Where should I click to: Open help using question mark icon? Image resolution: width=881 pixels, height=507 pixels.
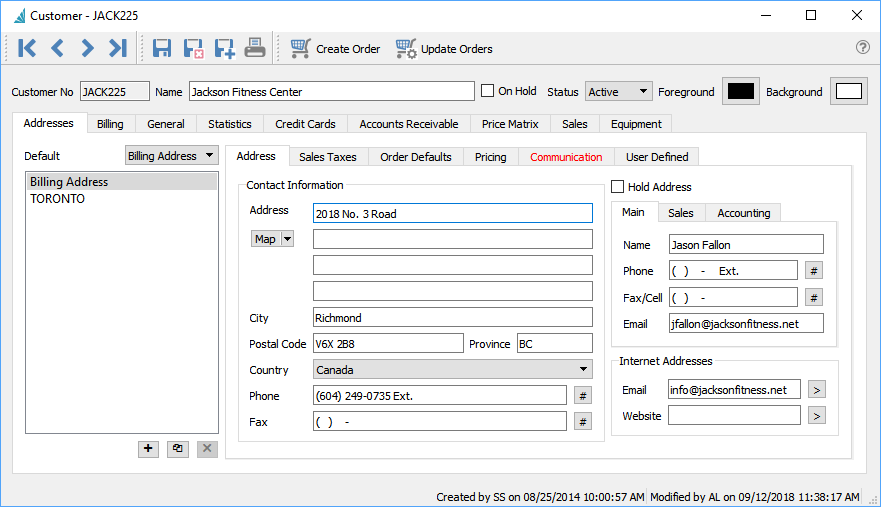863,48
